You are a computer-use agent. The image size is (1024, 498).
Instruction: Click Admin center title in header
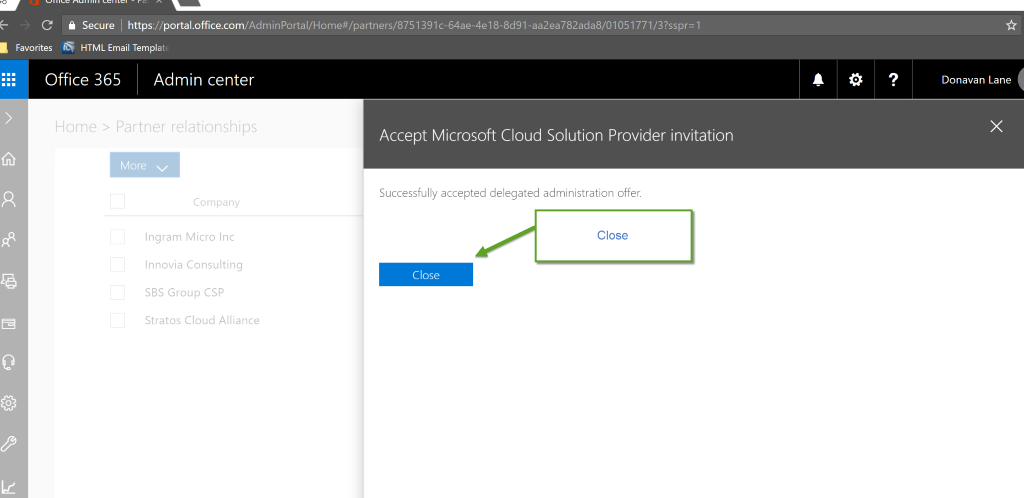tap(204, 80)
